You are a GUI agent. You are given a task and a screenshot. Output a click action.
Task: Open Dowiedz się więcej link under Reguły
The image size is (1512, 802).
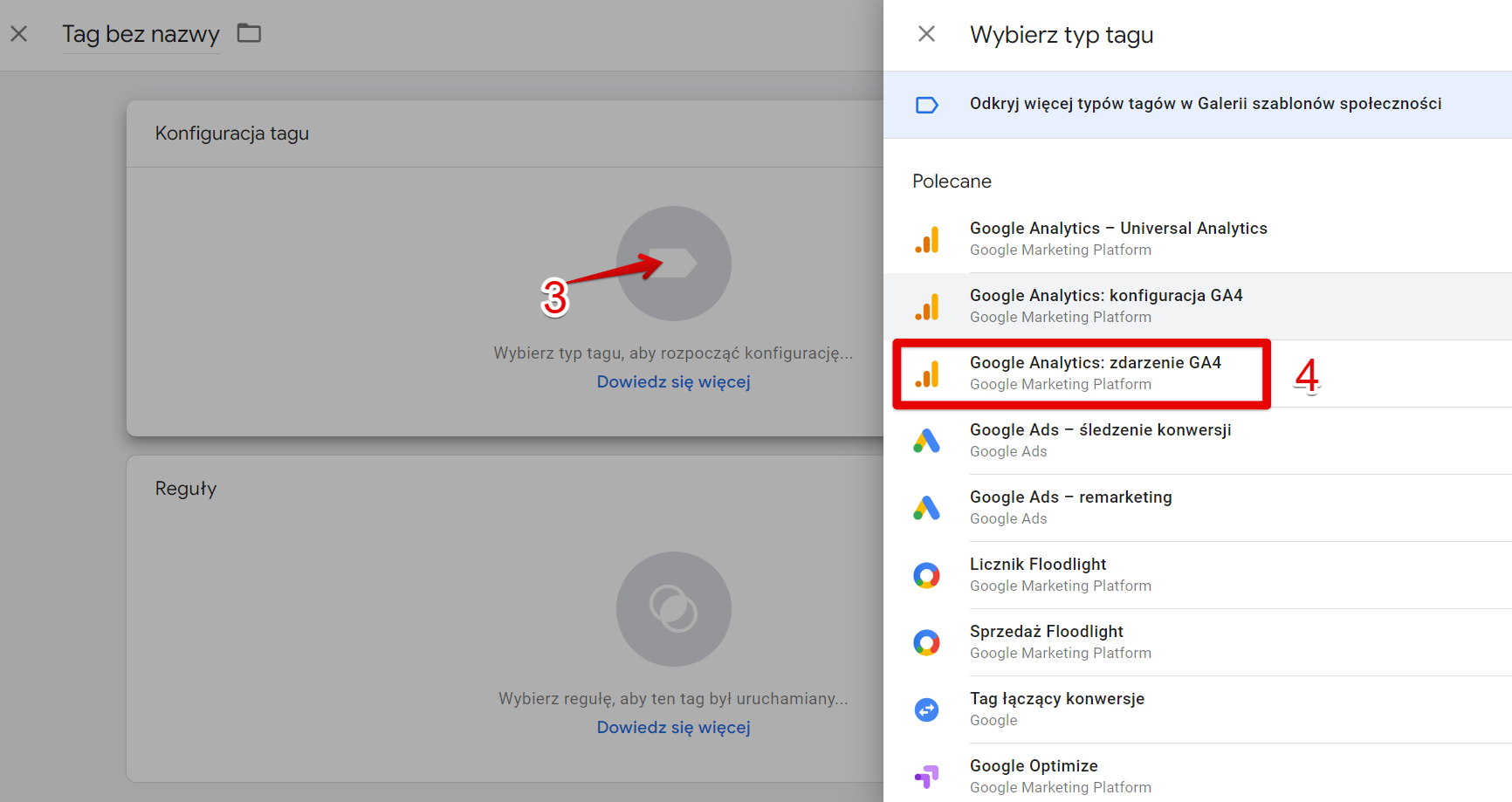tap(674, 727)
